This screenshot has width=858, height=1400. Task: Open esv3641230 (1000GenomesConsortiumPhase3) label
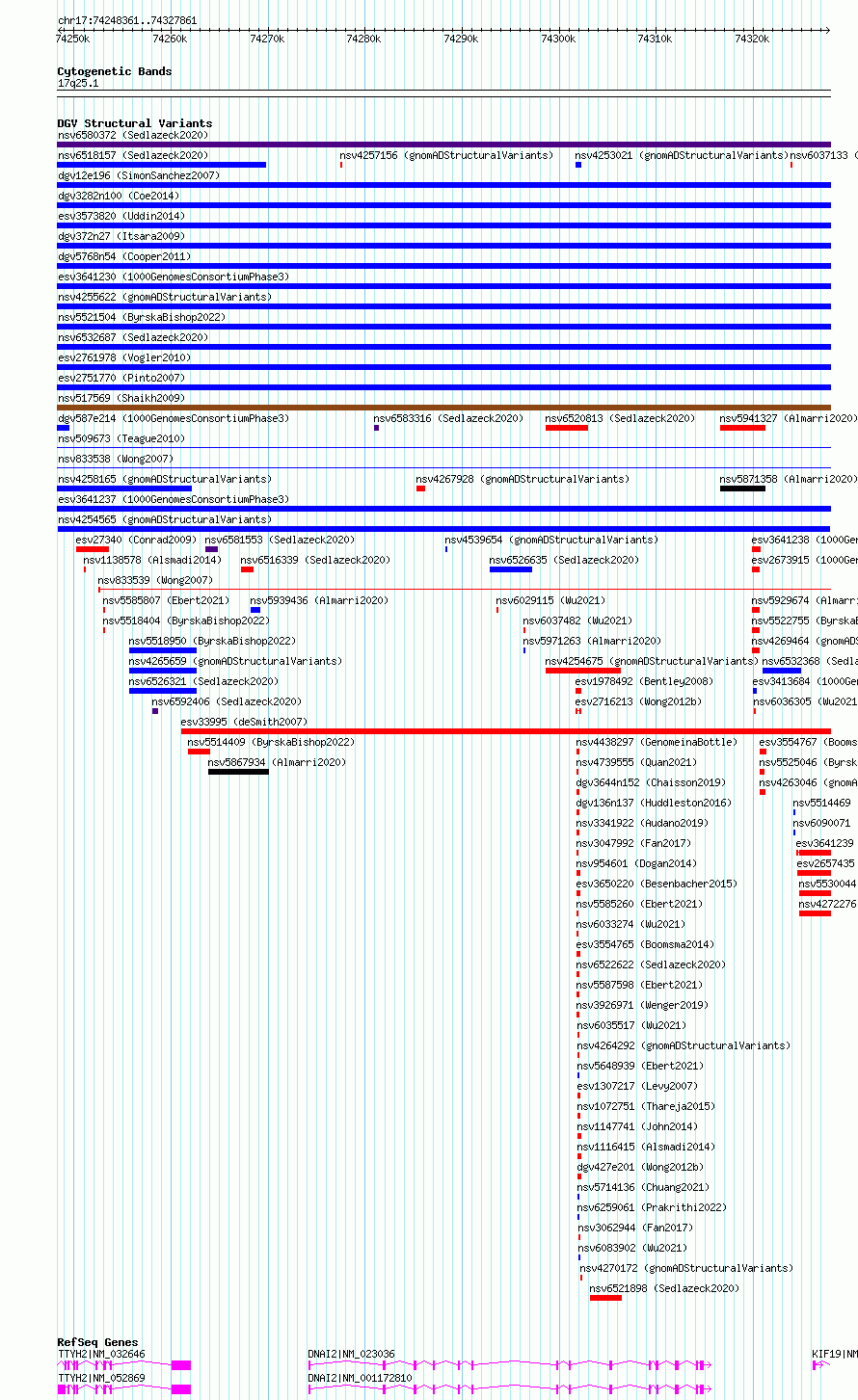coord(174,277)
